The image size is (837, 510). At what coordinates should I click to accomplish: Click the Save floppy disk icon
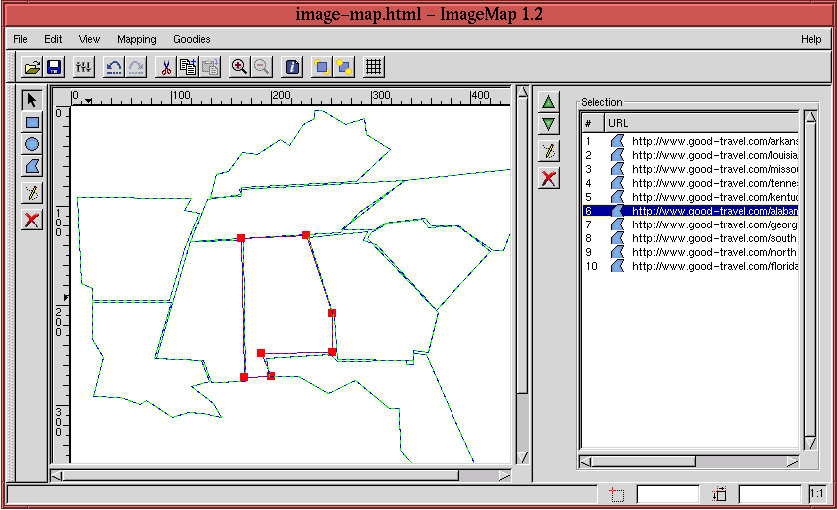(54, 67)
